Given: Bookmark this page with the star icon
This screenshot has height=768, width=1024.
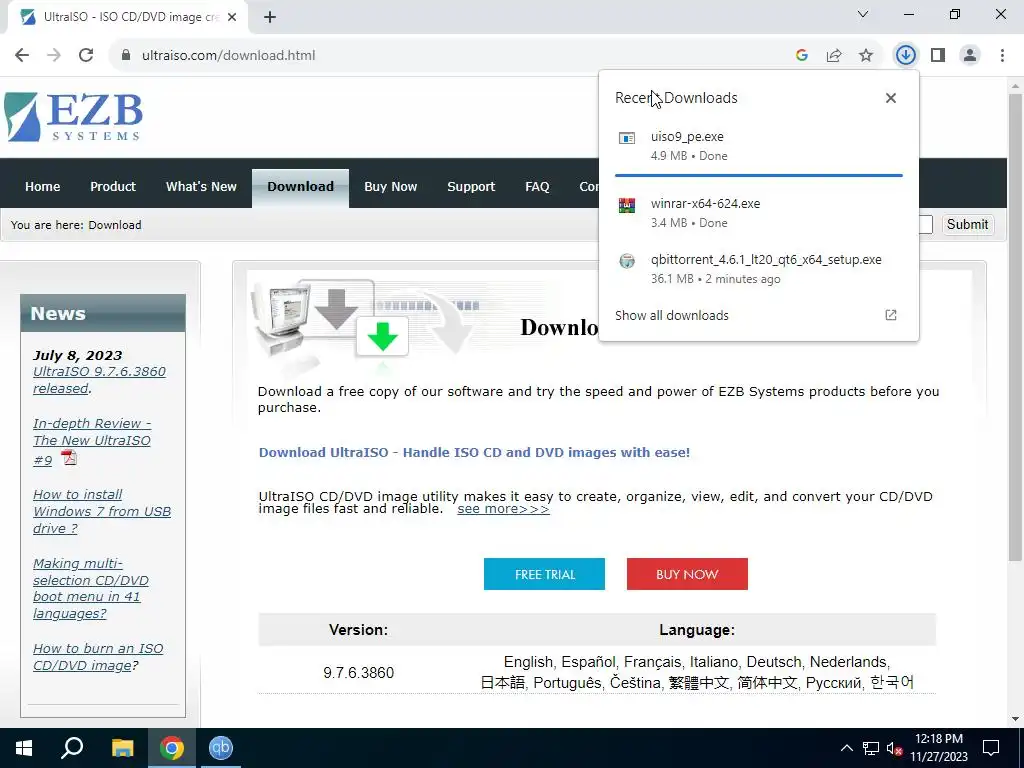Looking at the screenshot, I should [x=866, y=56].
